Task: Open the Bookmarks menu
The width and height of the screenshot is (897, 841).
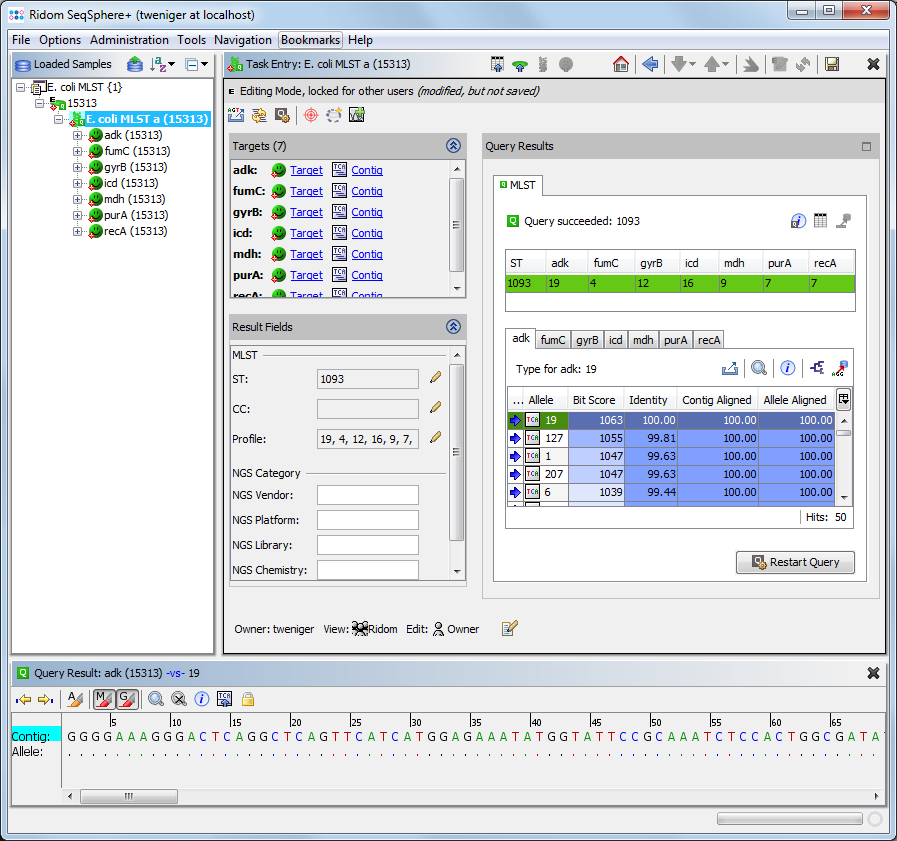Action: pos(310,40)
